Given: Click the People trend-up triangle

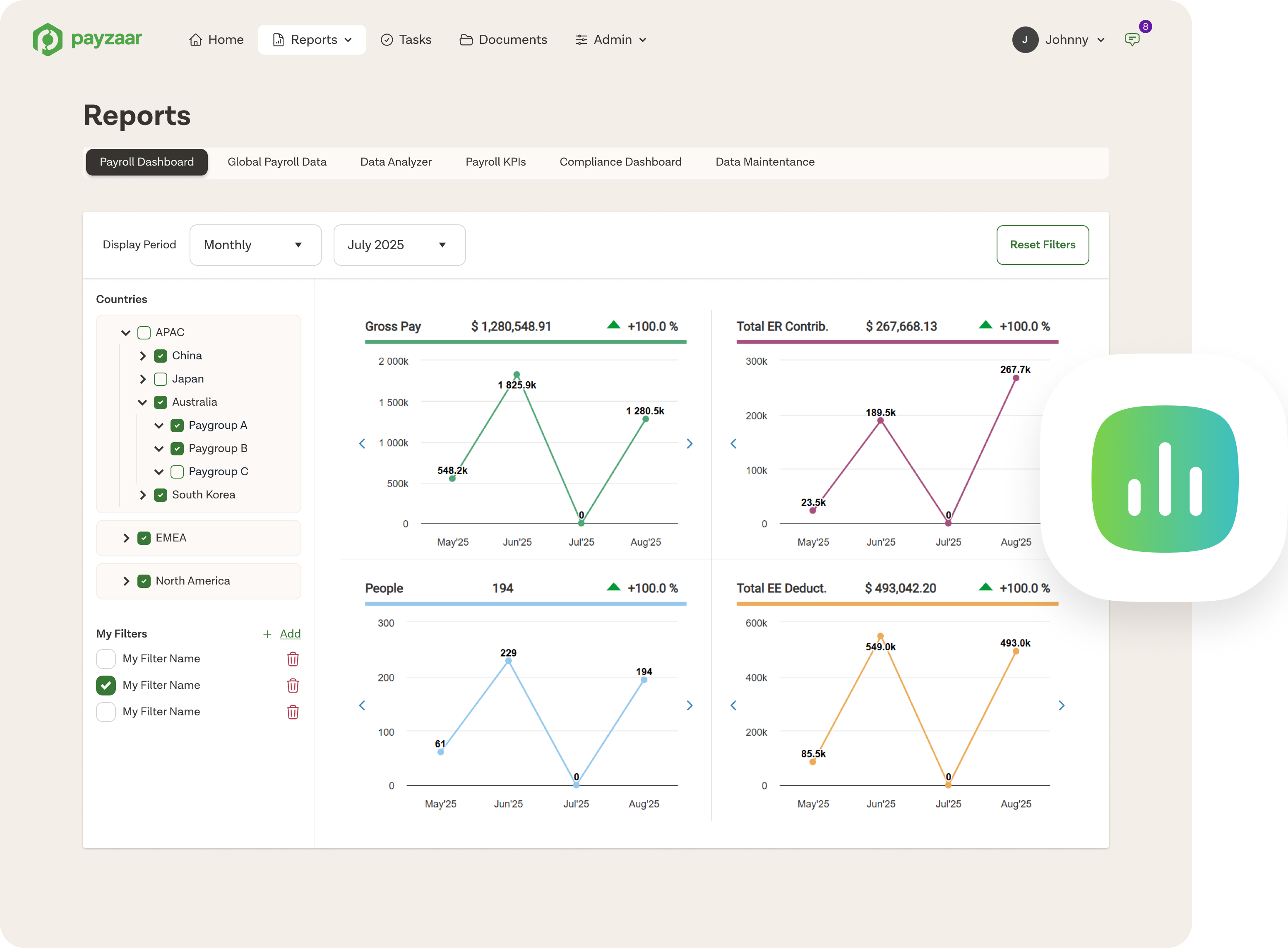Looking at the screenshot, I should click(613, 587).
